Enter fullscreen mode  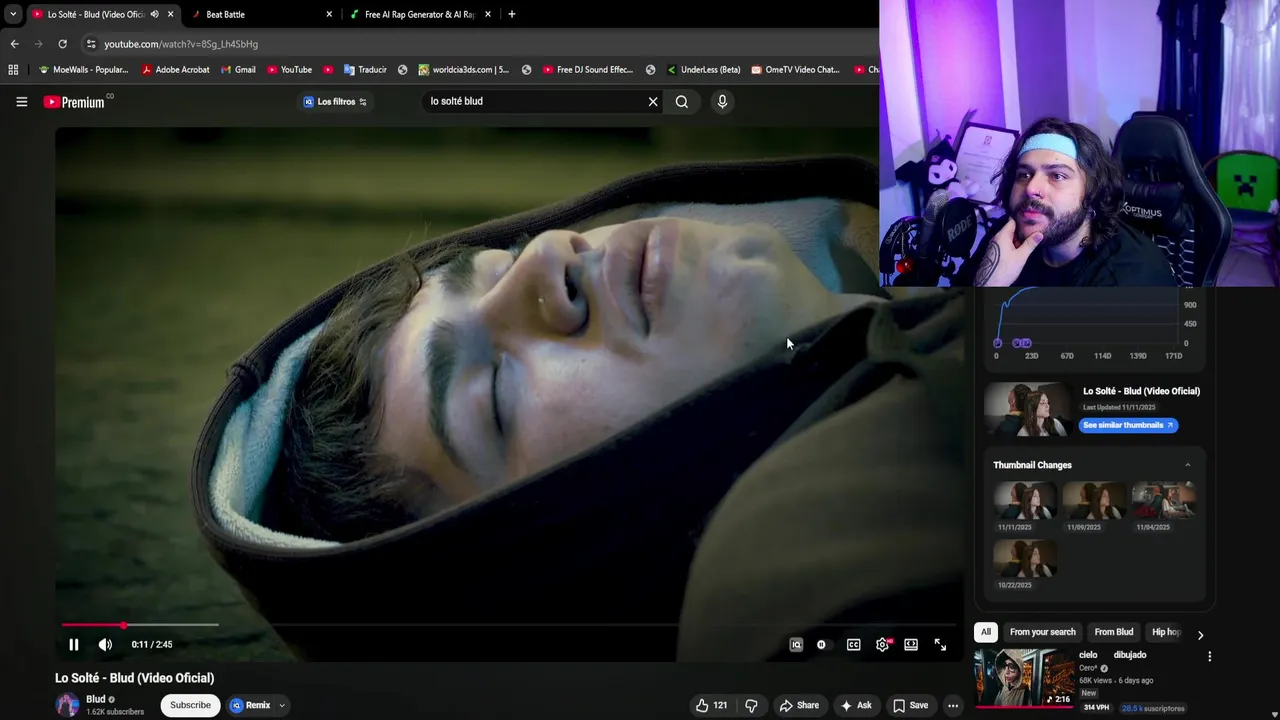coord(940,645)
